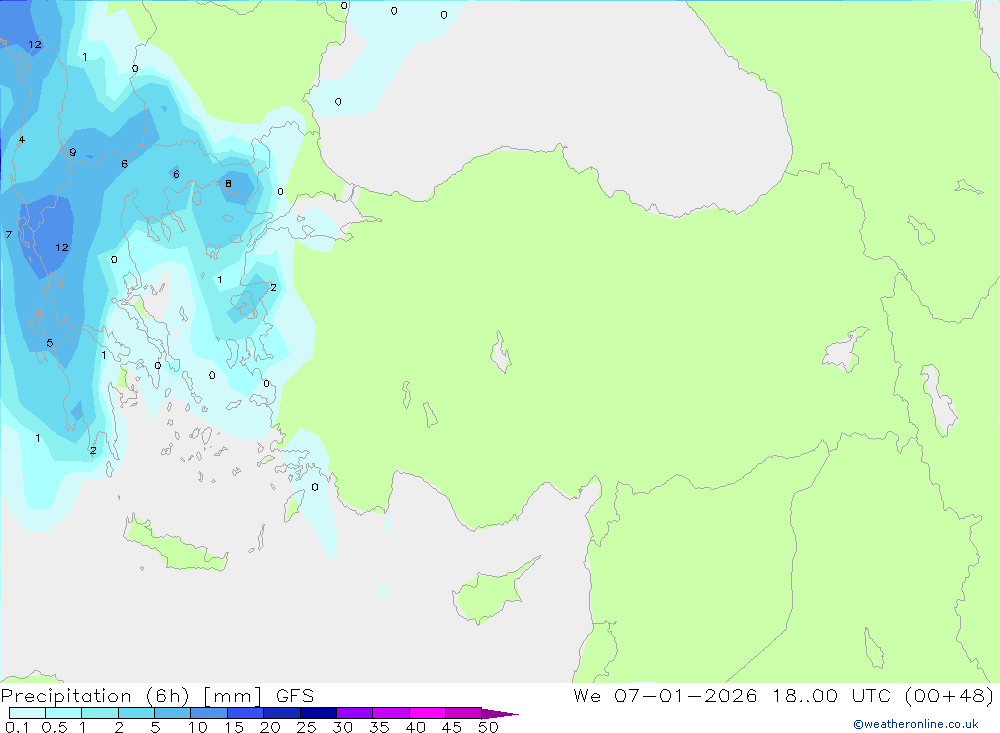Select the 35–40 mm legend color swatch
The image size is (1000, 733).
391,713
